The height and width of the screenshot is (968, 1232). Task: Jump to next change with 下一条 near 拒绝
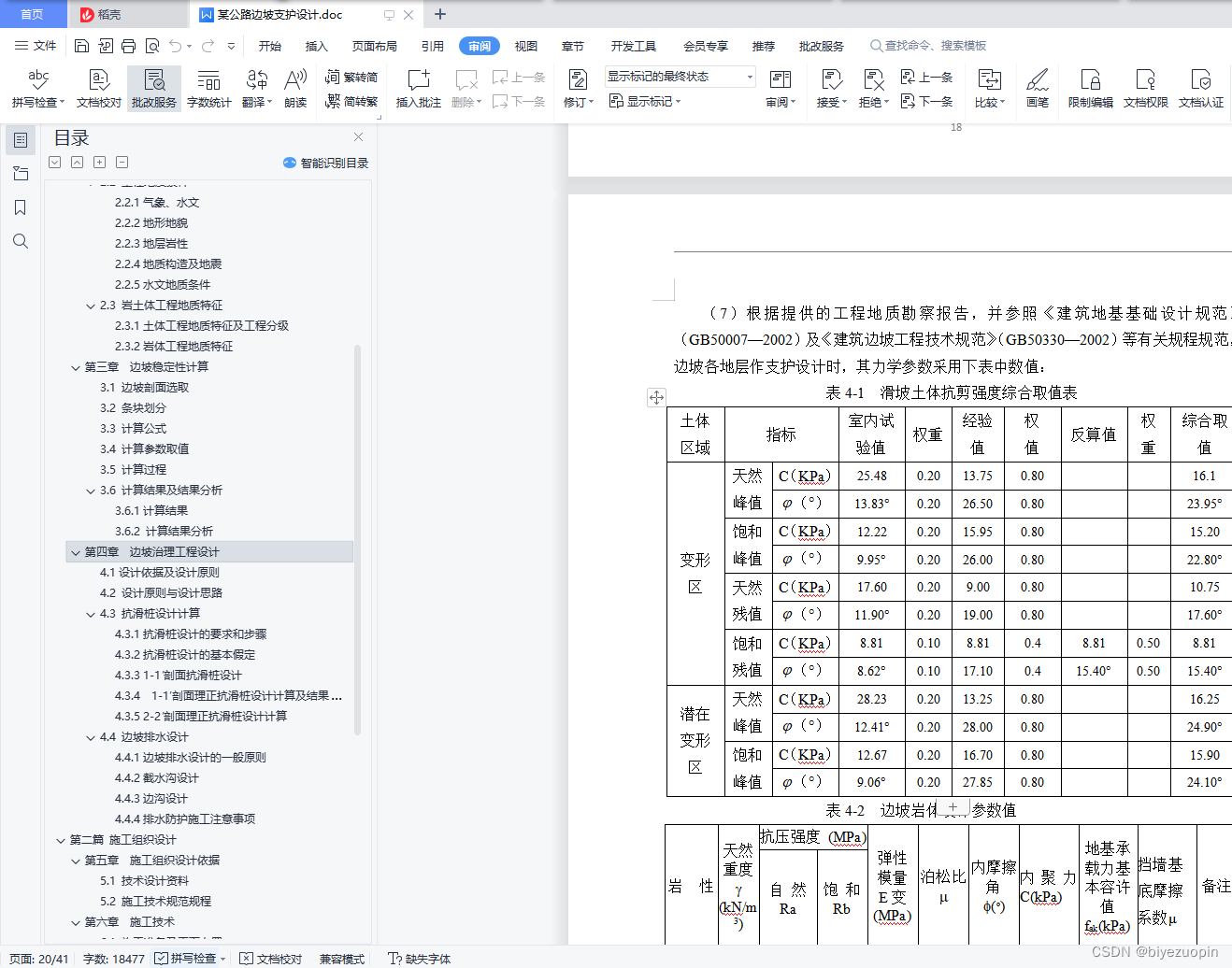point(926,101)
